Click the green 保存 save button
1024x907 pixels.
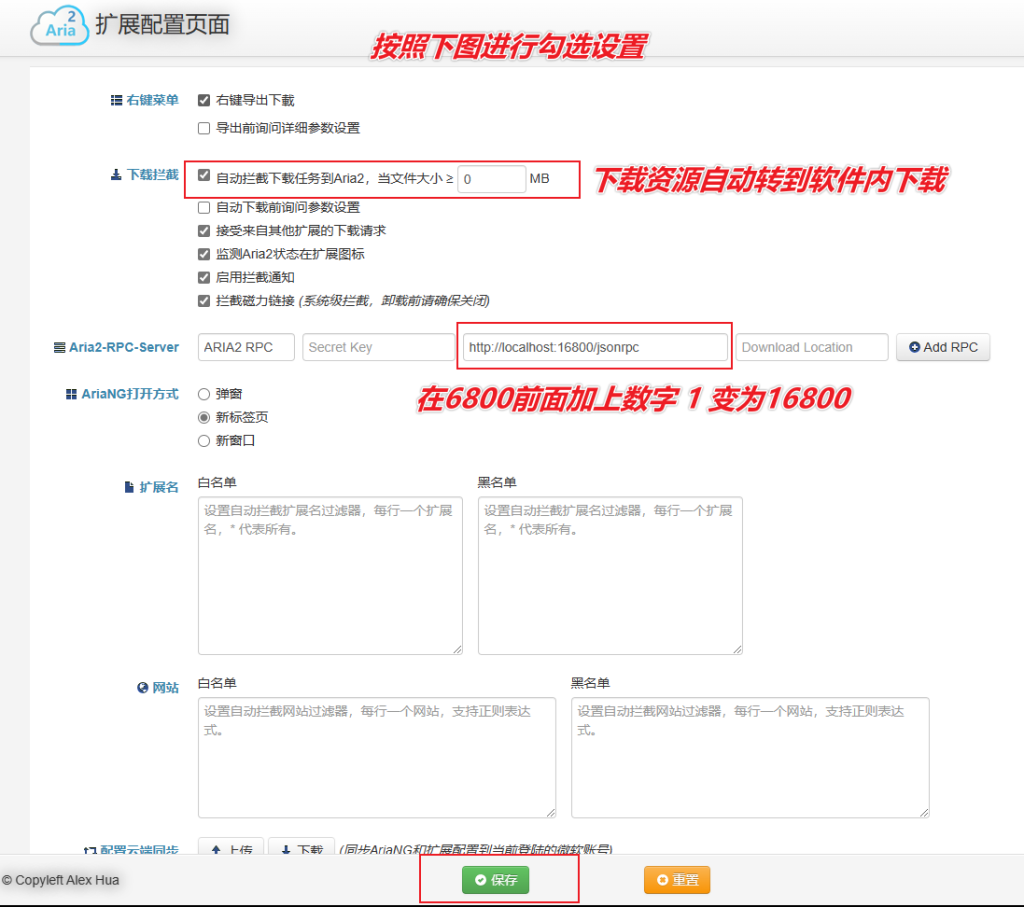click(499, 879)
